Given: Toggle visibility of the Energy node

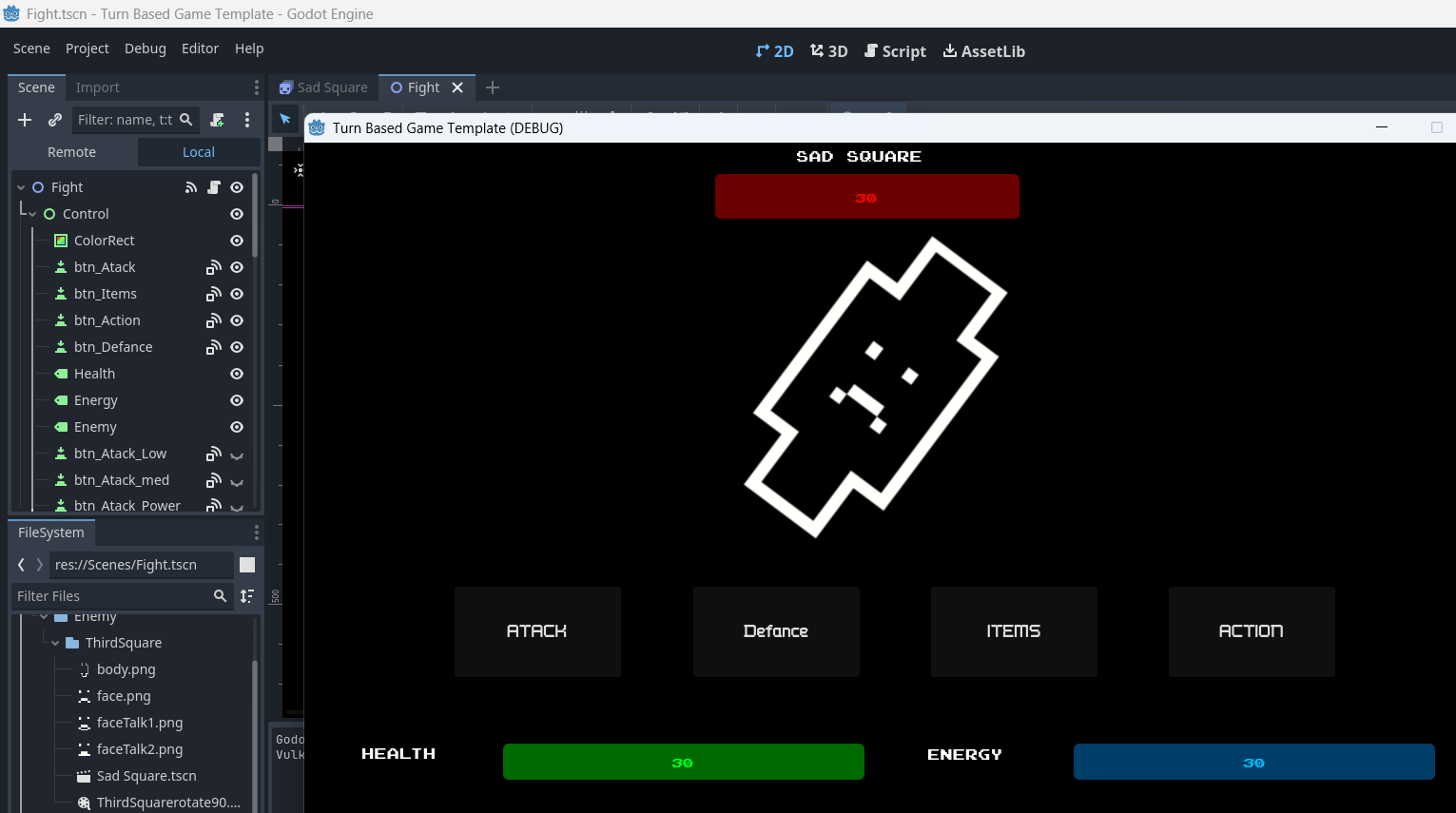Looking at the screenshot, I should (237, 400).
